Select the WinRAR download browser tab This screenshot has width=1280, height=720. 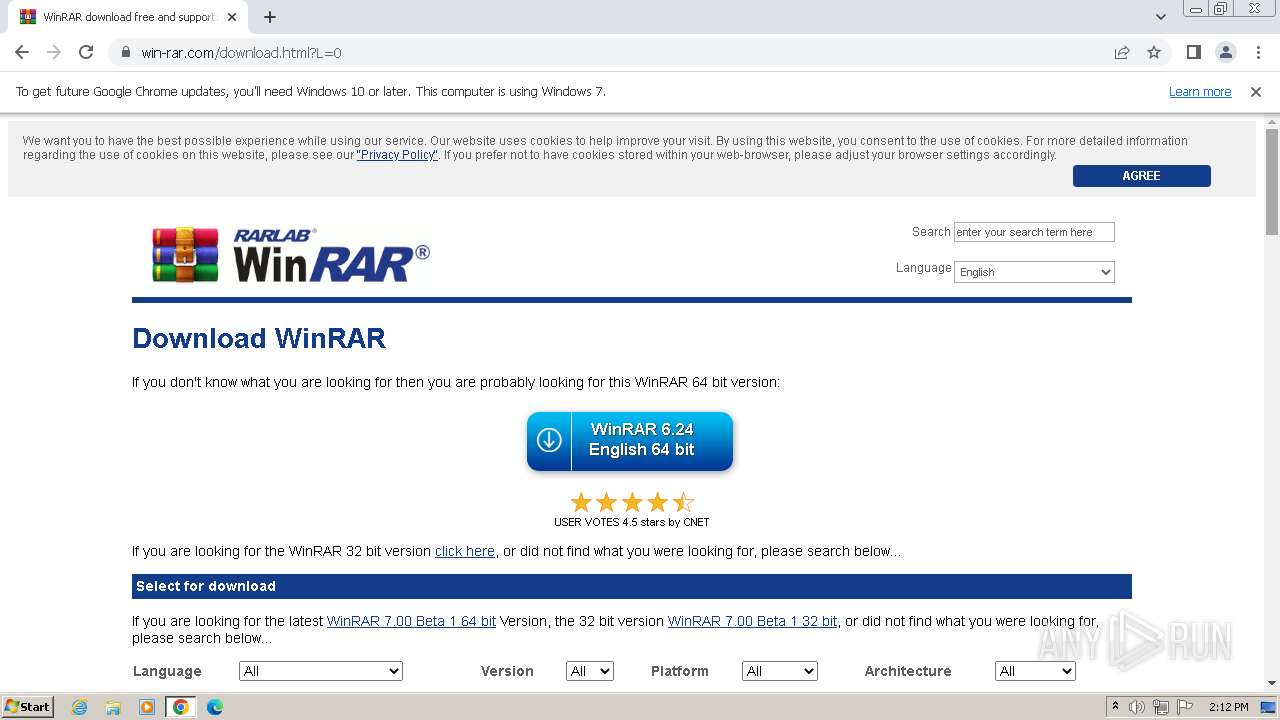pyautogui.click(x=128, y=17)
